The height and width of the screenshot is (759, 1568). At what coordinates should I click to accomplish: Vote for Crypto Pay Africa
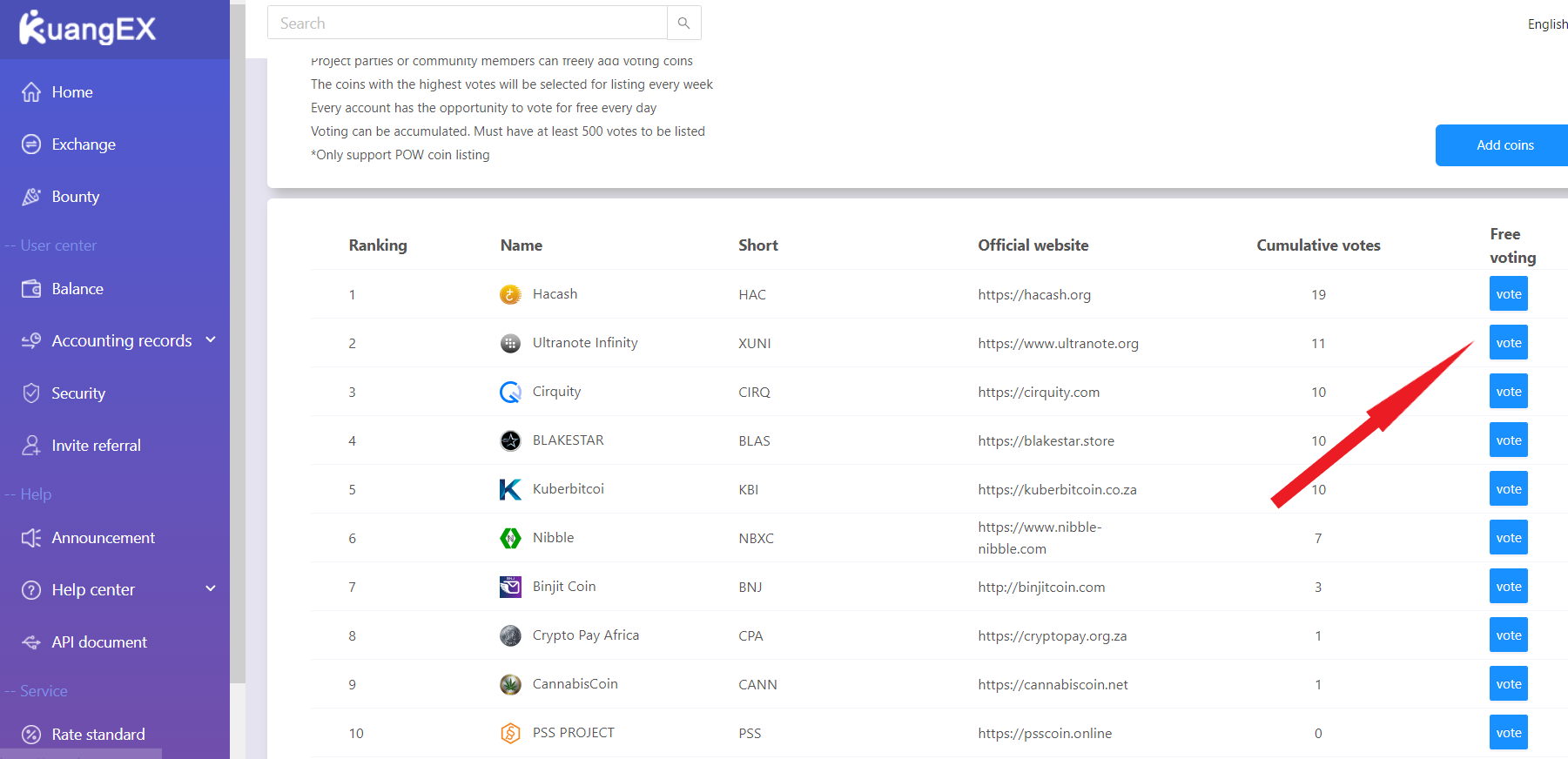(x=1509, y=635)
